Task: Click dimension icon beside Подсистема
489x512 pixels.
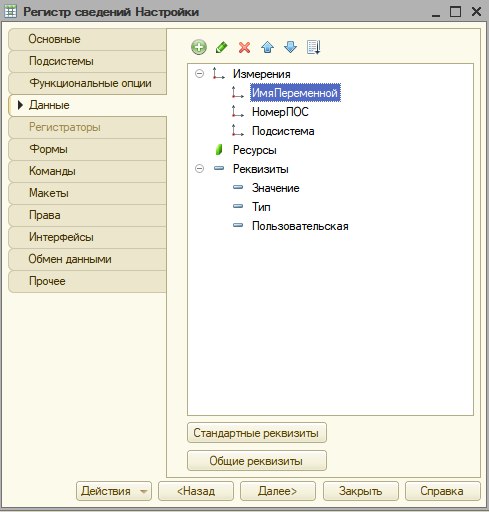Action: [237, 130]
